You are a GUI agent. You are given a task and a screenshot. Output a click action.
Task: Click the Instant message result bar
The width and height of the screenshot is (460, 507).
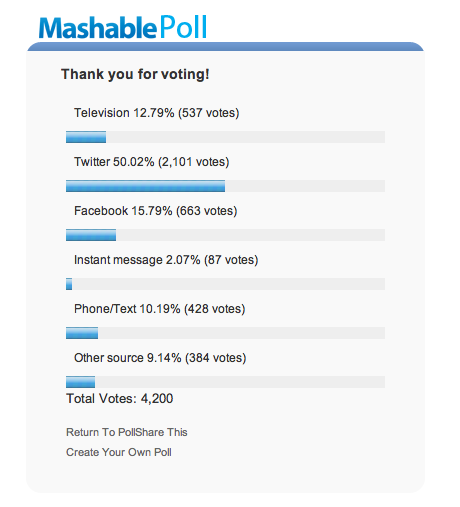pos(225,284)
